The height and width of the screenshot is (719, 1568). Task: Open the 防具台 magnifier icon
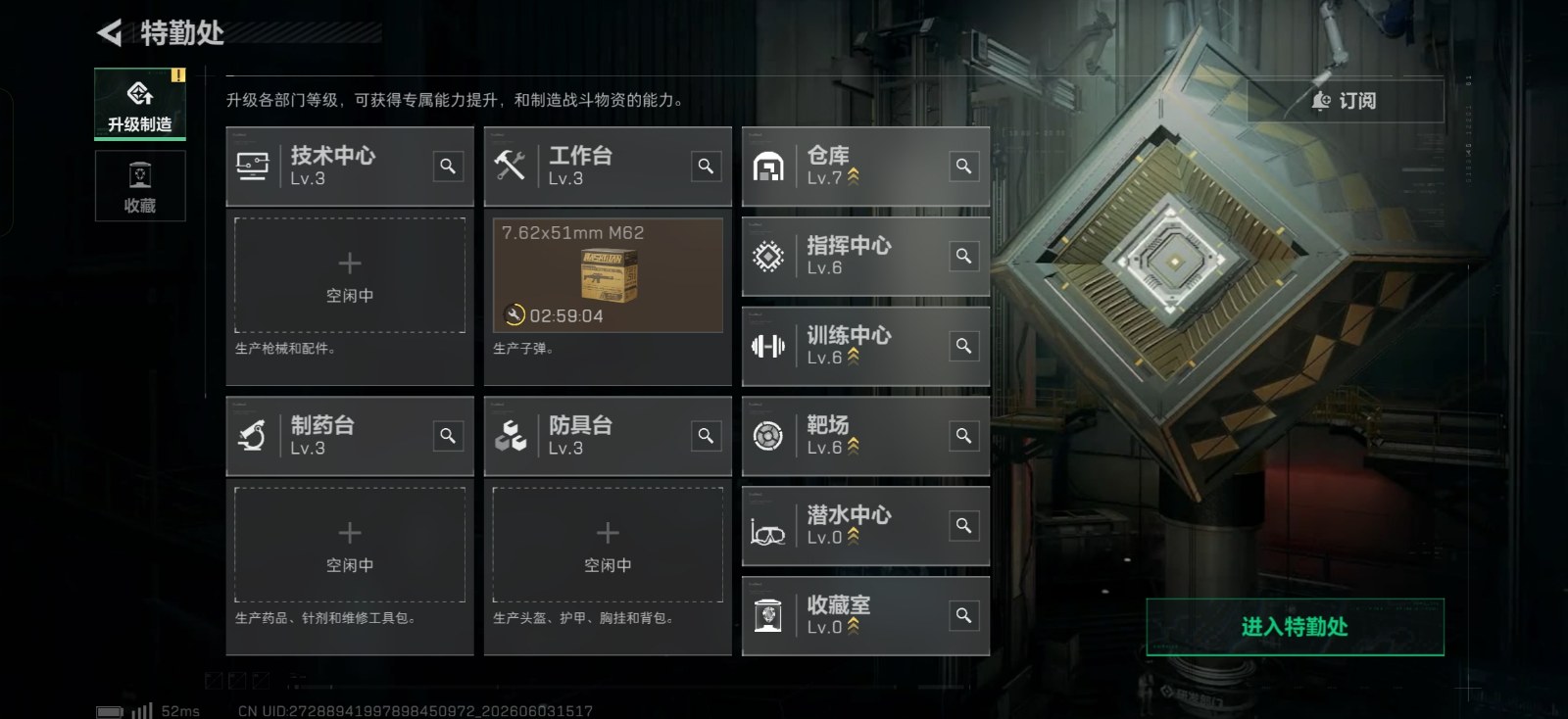[706, 436]
